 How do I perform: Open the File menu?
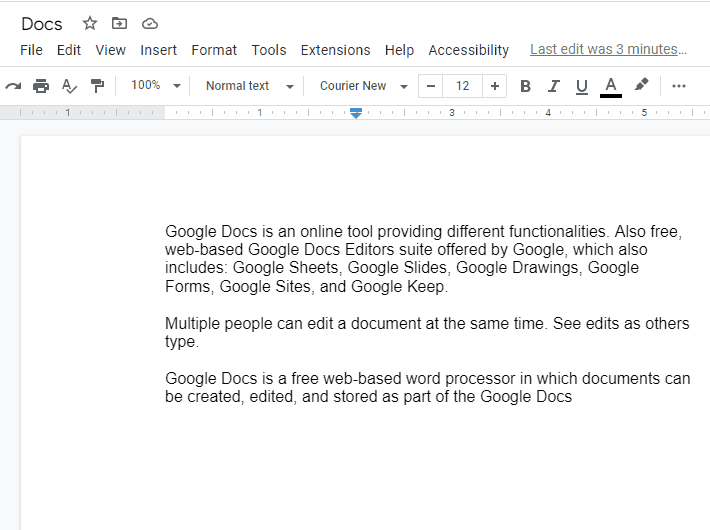(x=31, y=50)
